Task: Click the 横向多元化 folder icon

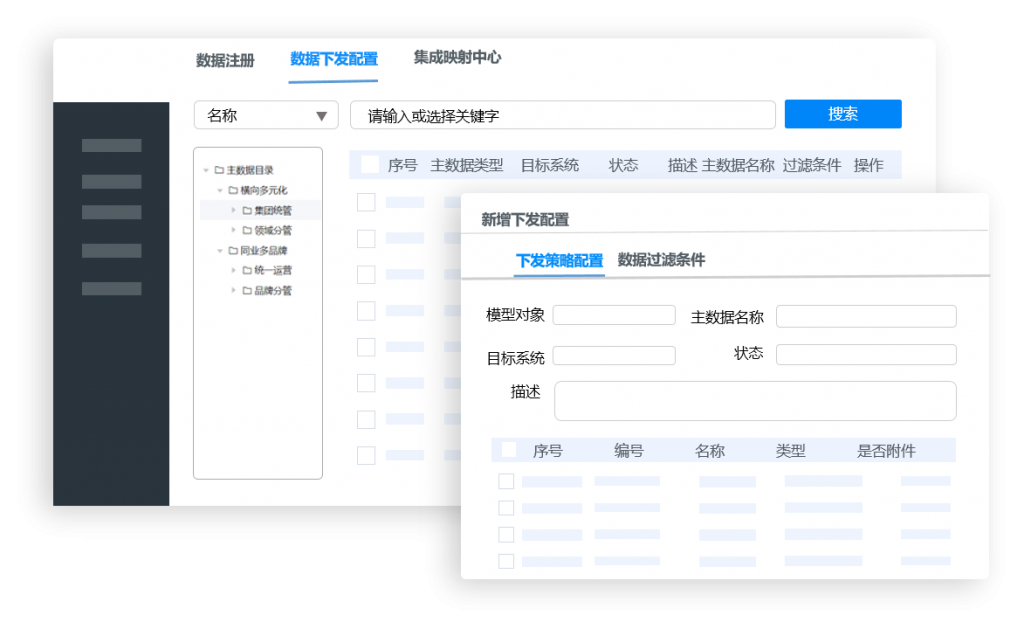Action: 232,190
